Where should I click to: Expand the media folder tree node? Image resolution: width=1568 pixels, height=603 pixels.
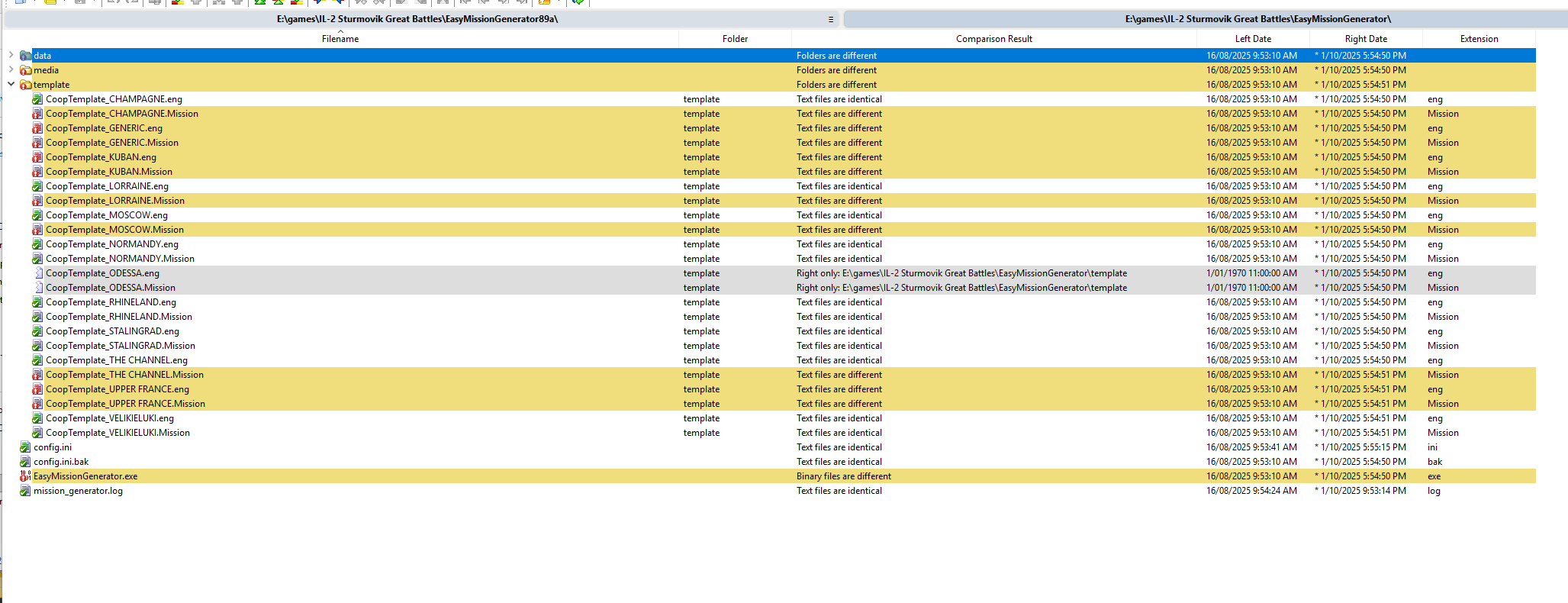11,69
